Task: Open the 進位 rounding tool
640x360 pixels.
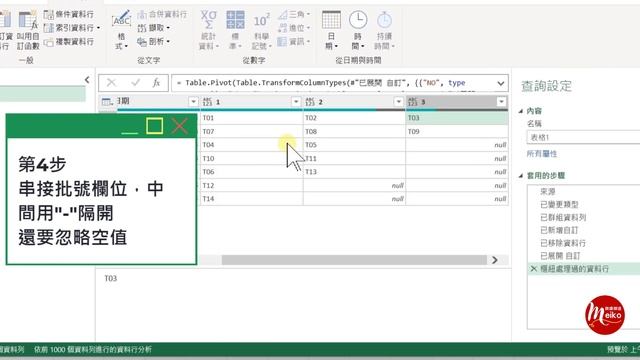Action: click(x=293, y=28)
